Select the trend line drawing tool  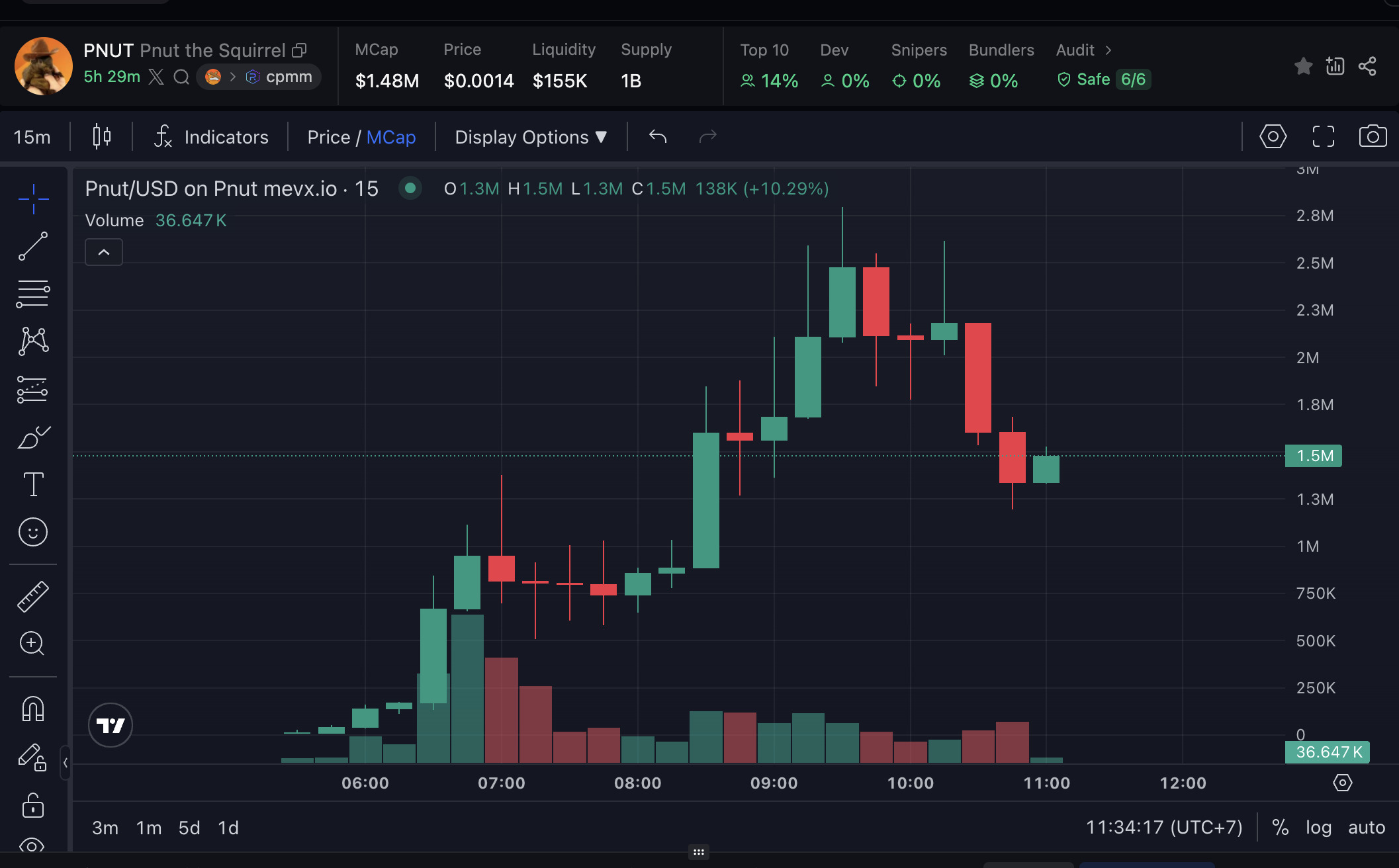33,246
